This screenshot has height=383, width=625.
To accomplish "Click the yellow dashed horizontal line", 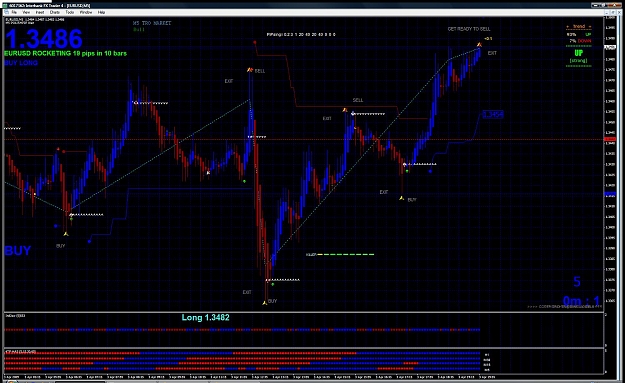I will pos(346,254).
